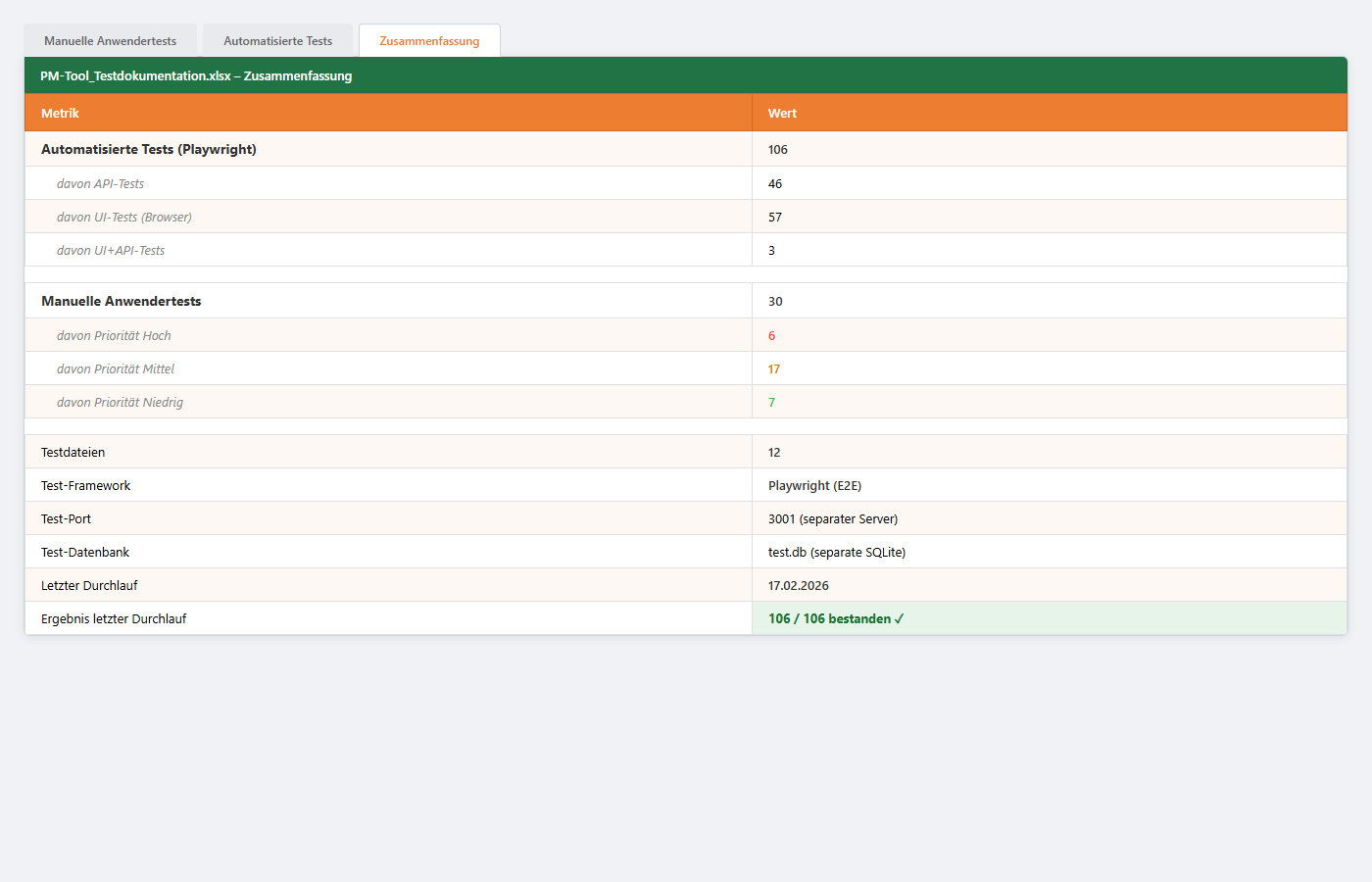Click the Manuelle Anwendertests row label
1372x882 pixels.
point(122,301)
